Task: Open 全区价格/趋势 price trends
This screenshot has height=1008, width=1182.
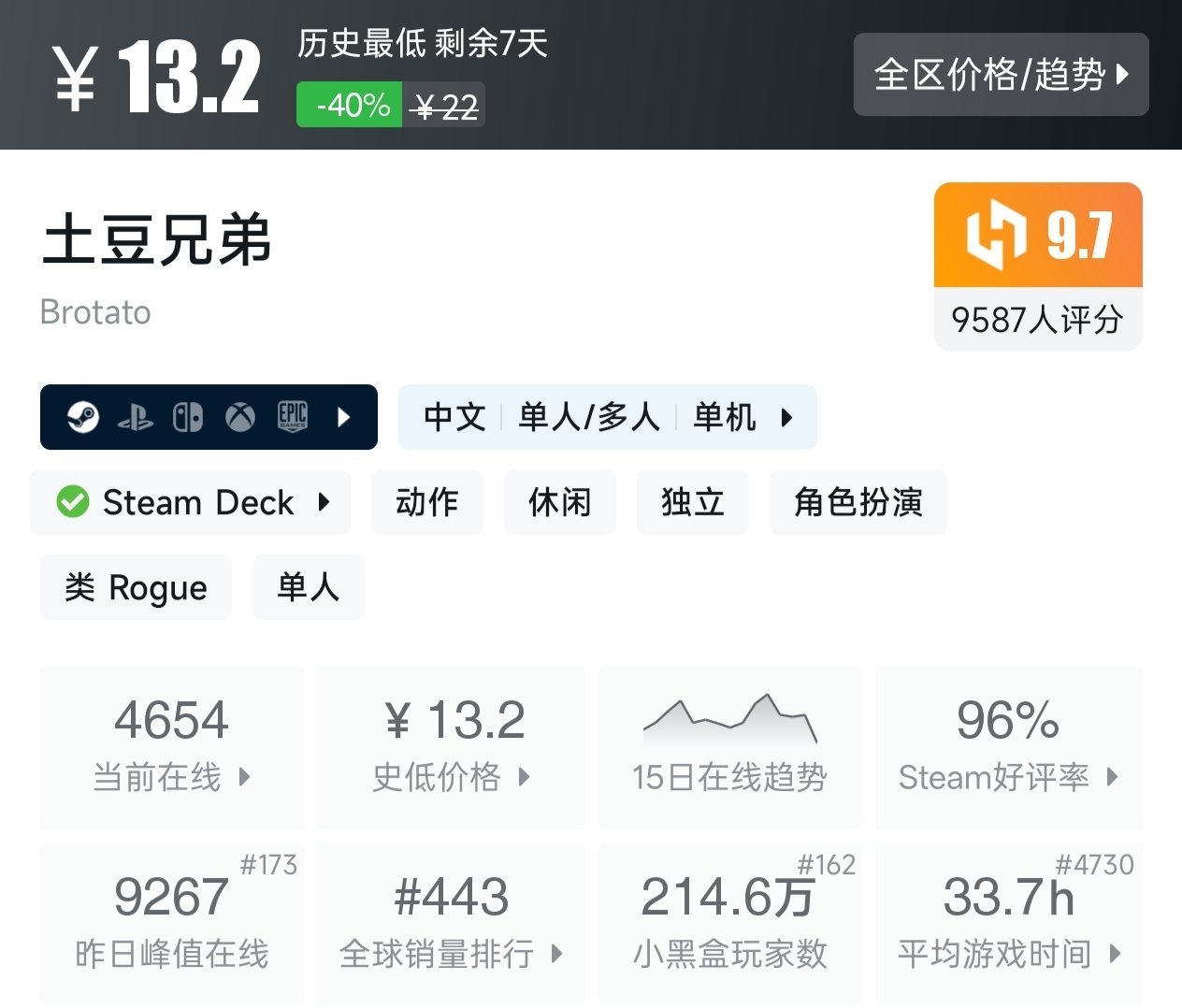Action: point(1001,75)
